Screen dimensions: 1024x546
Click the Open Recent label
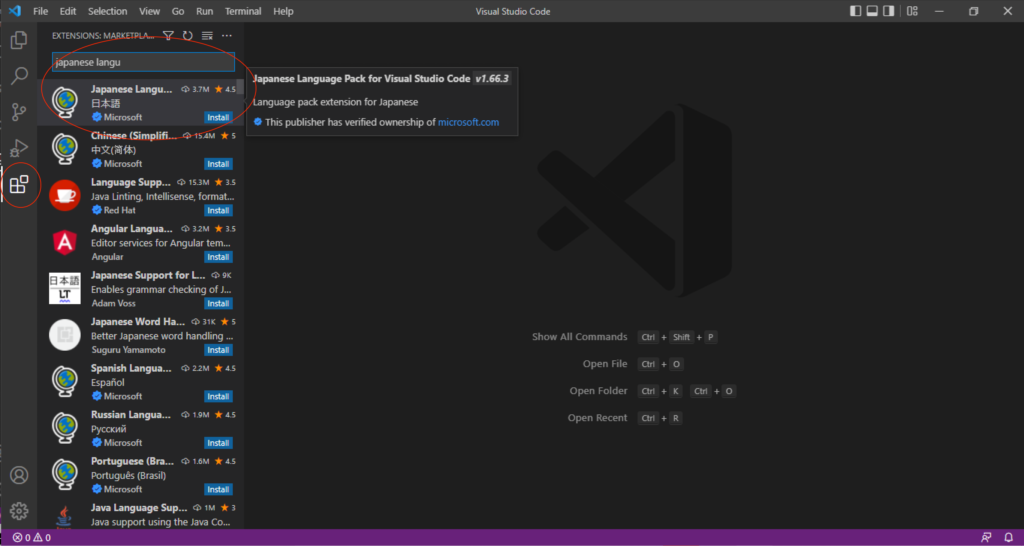[598, 418]
